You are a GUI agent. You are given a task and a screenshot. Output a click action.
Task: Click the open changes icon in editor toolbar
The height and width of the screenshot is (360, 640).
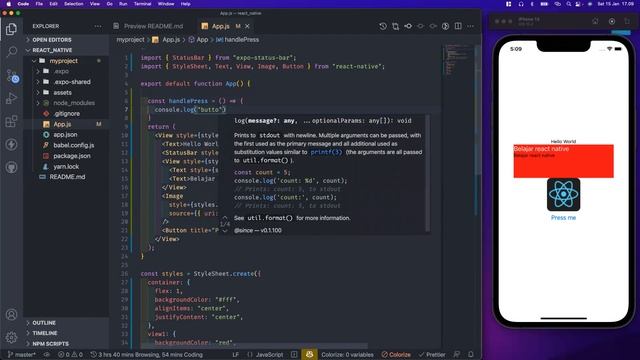coord(396,26)
